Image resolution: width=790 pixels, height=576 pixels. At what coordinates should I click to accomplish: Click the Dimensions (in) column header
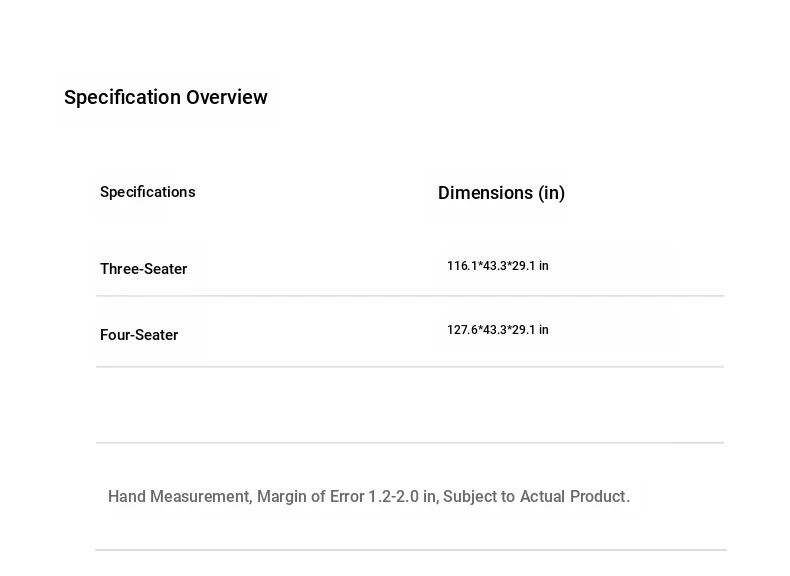point(501,193)
